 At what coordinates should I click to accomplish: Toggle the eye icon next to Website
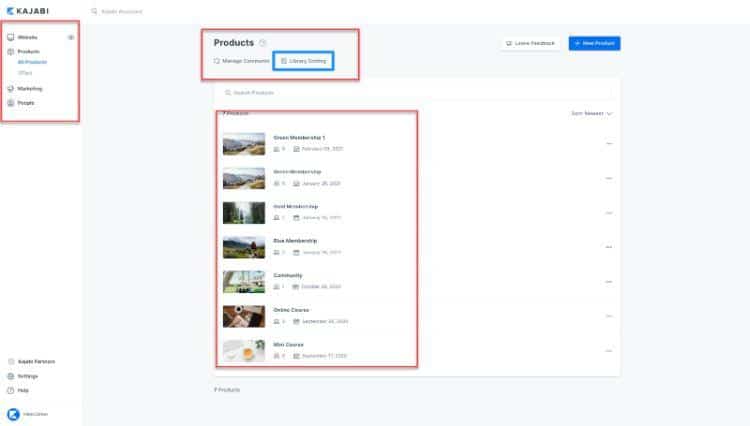(x=71, y=37)
